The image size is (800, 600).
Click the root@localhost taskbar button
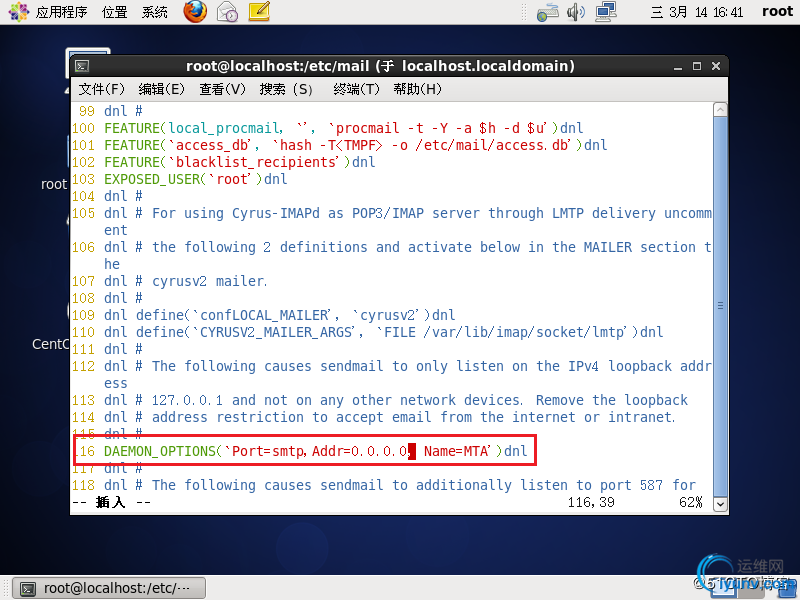point(109,588)
